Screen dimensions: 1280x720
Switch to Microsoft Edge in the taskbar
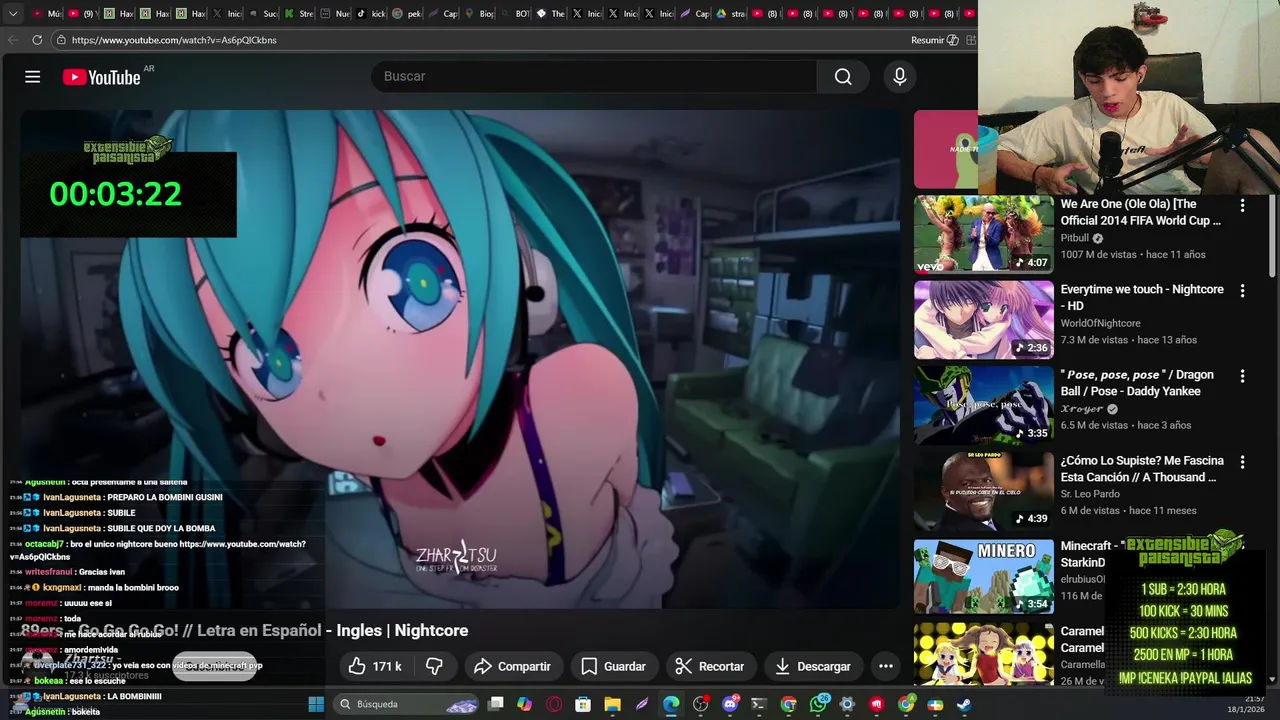pyautogui.click(x=671, y=704)
